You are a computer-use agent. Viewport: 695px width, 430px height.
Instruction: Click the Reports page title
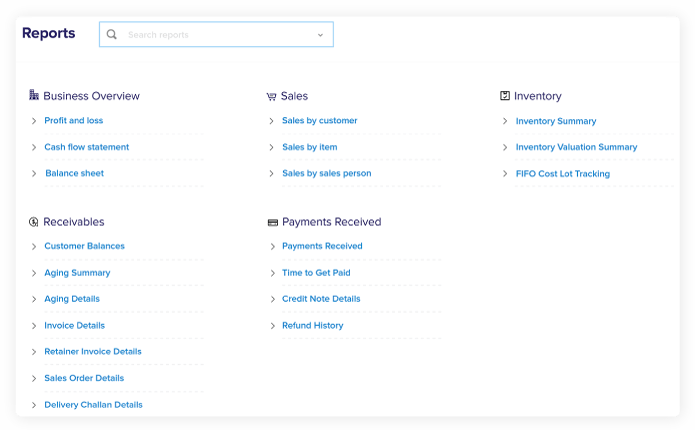tap(49, 33)
